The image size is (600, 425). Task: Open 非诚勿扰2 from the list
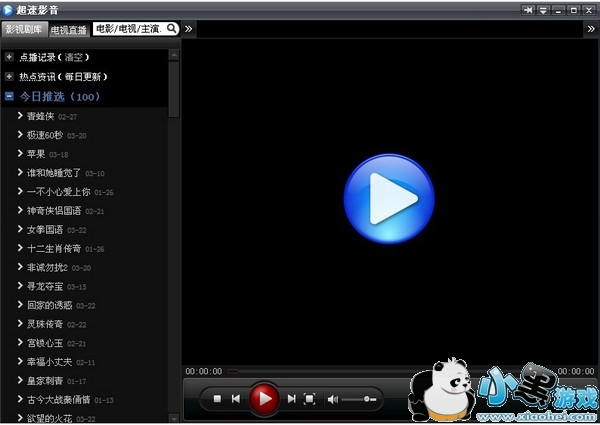(47, 267)
